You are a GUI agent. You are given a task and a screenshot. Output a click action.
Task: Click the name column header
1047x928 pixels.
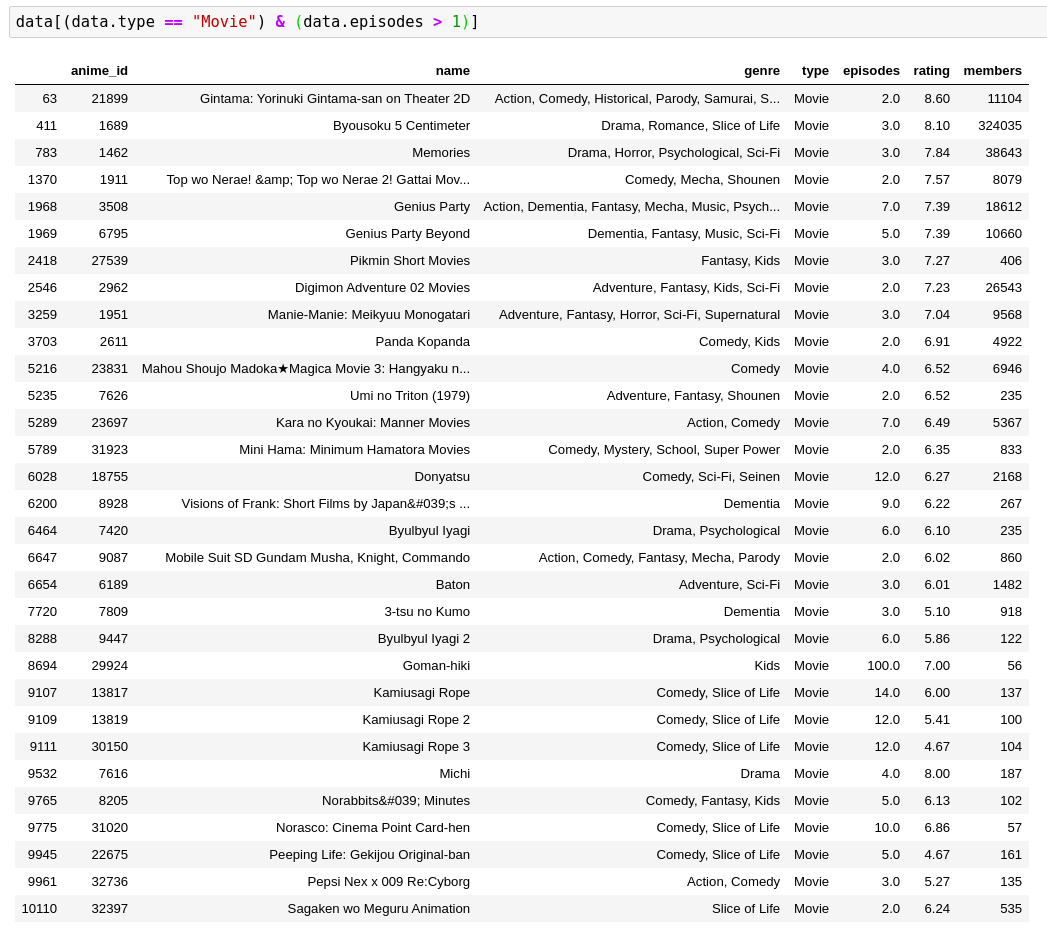[x=452, y=70]
